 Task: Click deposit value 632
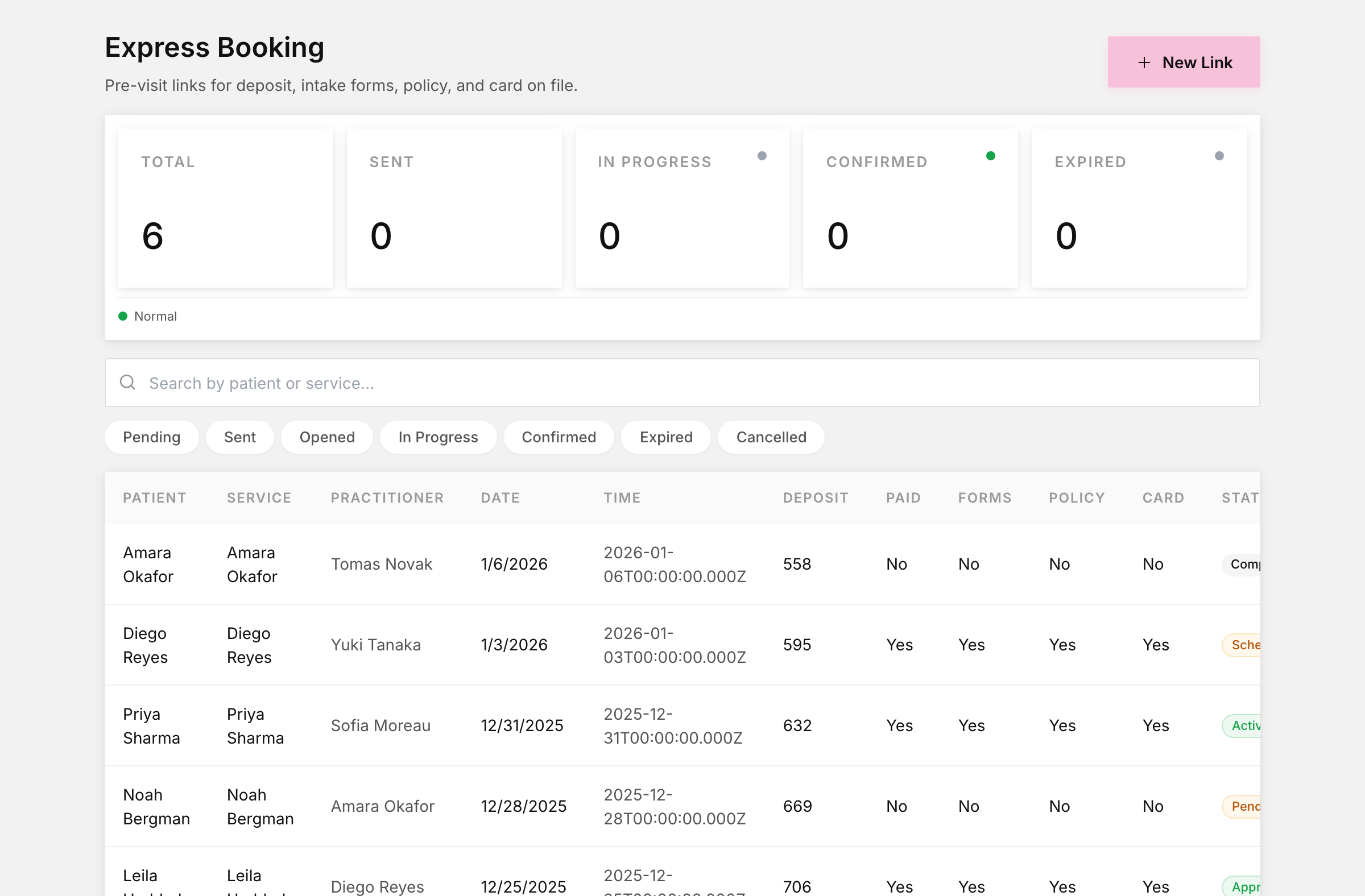(x=797, y=726)
